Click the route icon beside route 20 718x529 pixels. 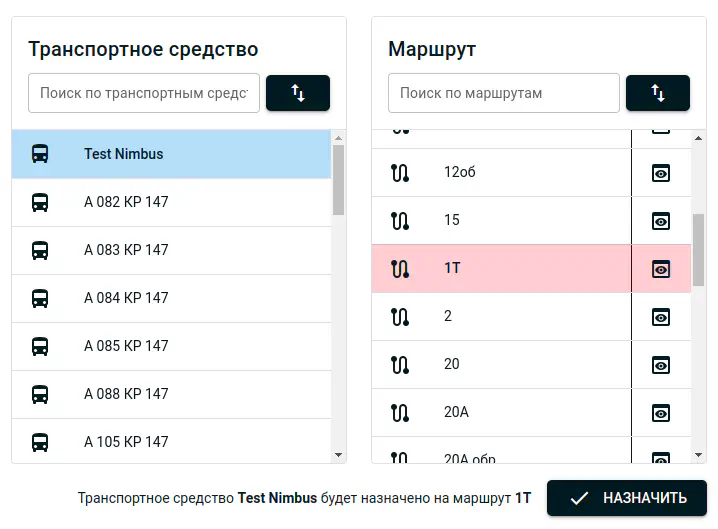pyautogui.click(x=400, y=364)
